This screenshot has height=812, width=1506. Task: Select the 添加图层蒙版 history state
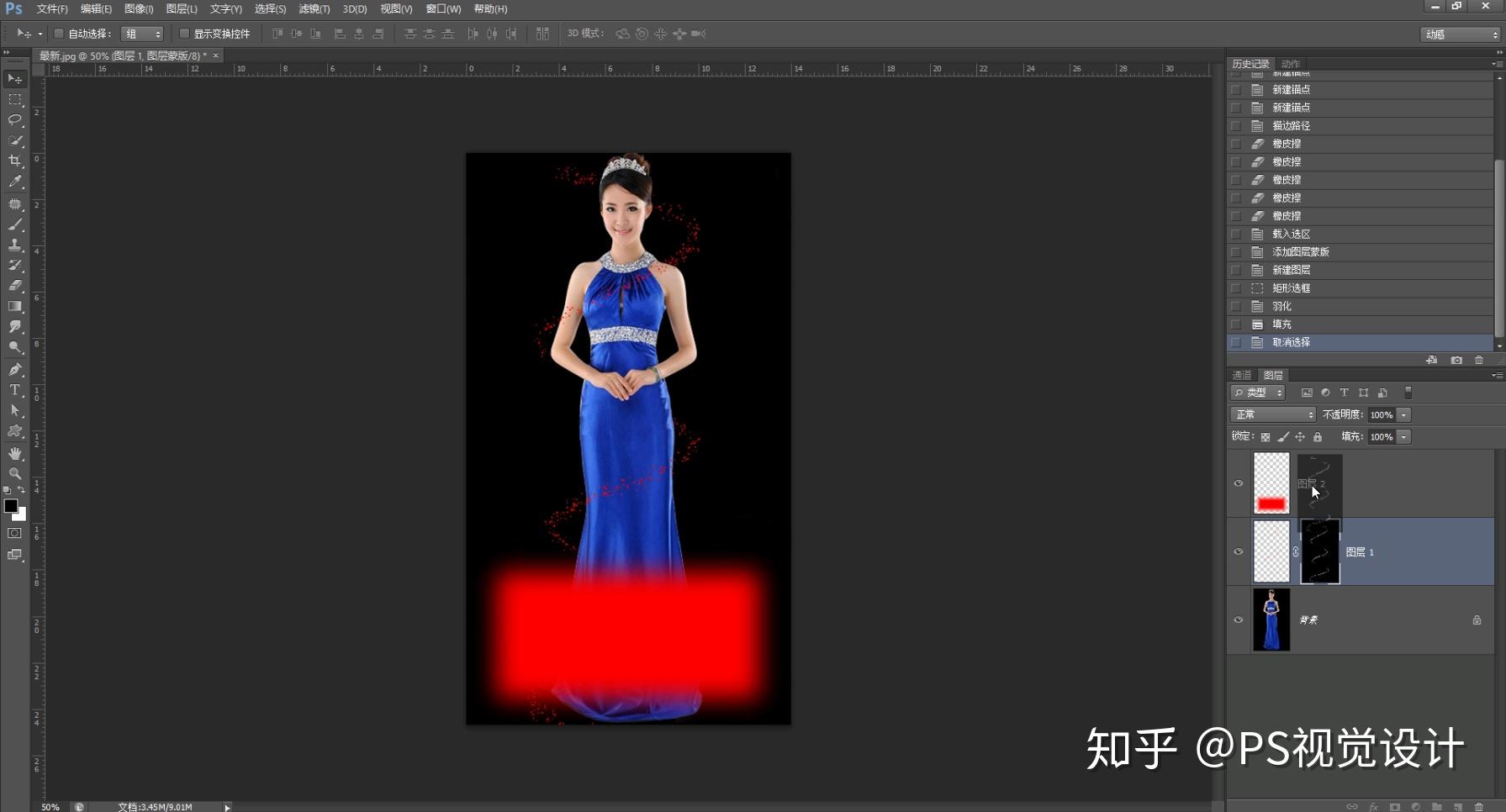point(1360,252)
